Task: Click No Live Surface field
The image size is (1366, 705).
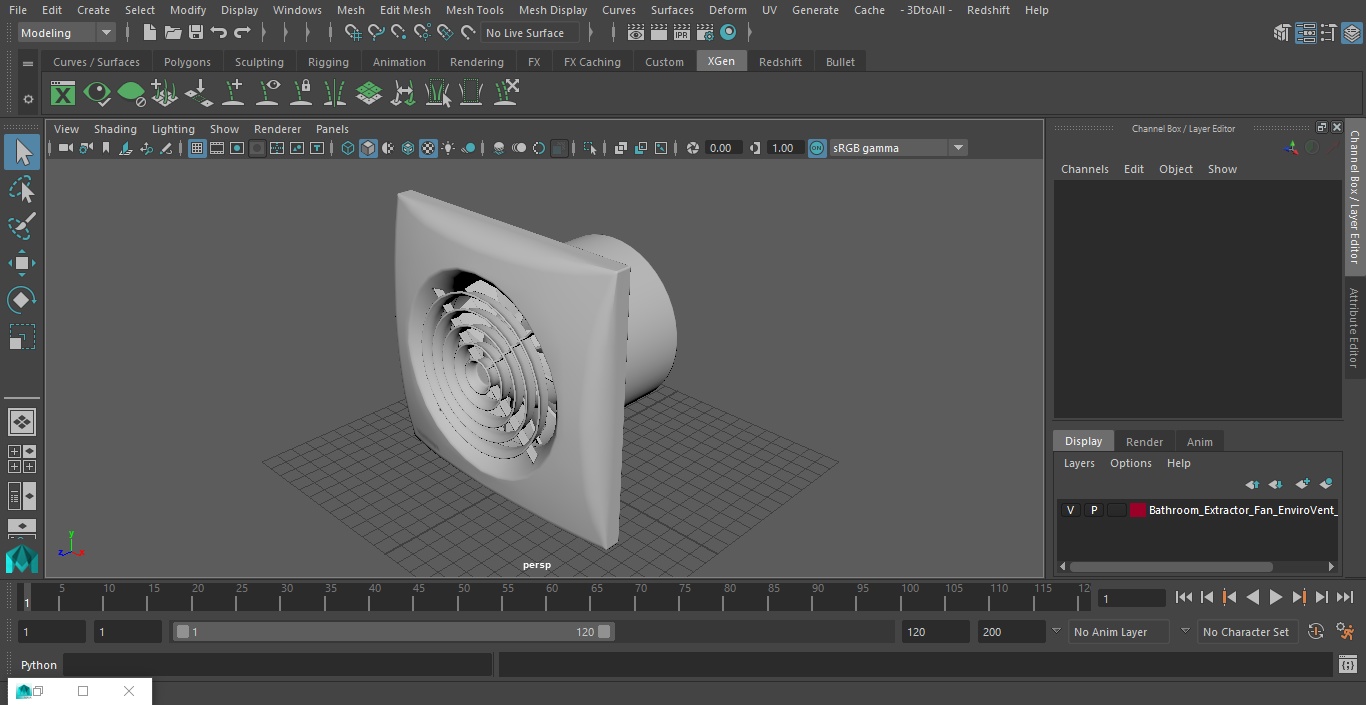Action: [x=529, y=33]
